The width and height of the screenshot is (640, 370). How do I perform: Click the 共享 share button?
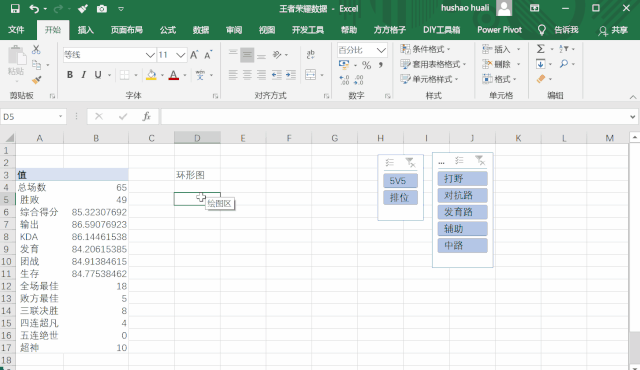613,30
